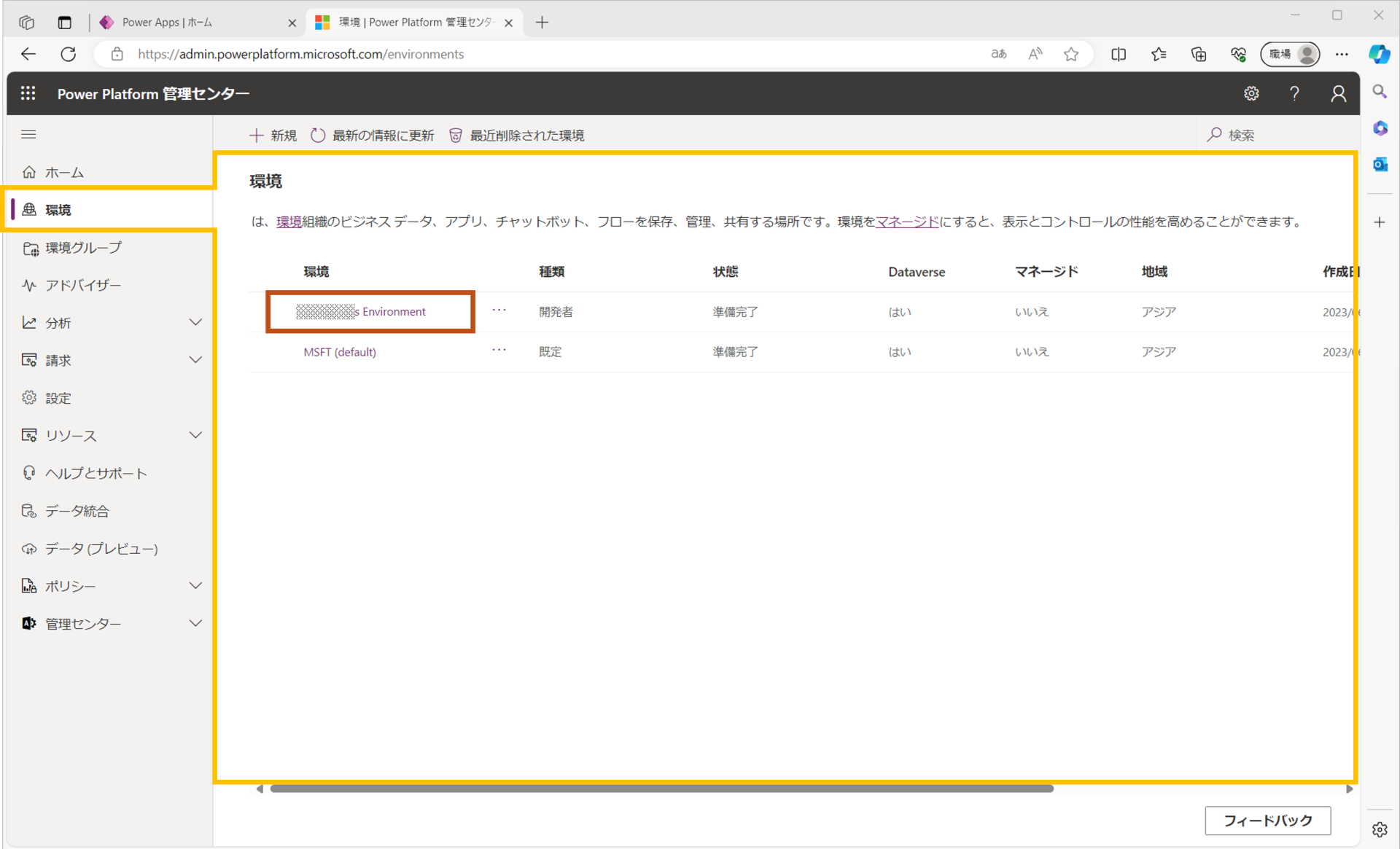Image resolution: width=1400 pixels, height=849 pixels.
Task: Select 環境 in the sidebar
Action: pos(109,210)
